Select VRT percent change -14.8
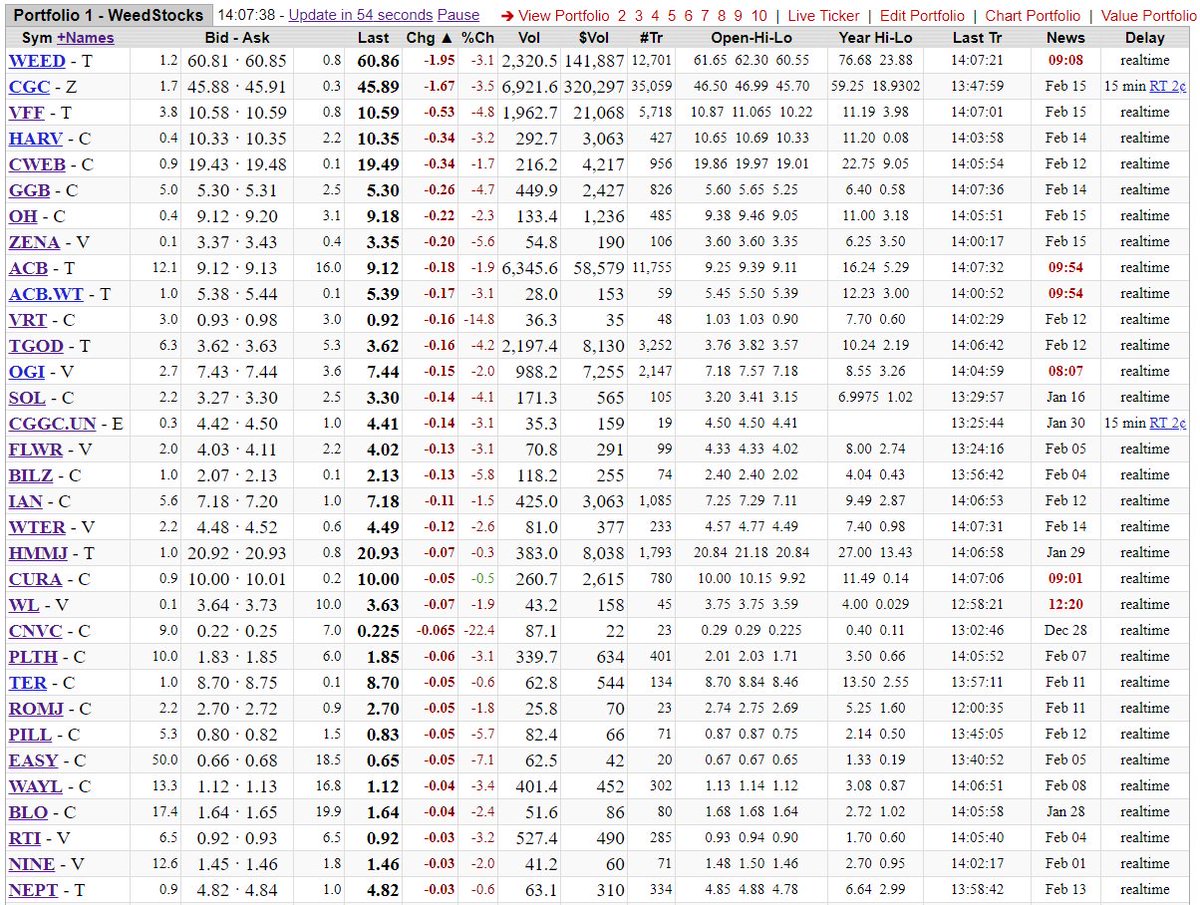This screenshot has width=1200, height=905. [x=478, y=320]
